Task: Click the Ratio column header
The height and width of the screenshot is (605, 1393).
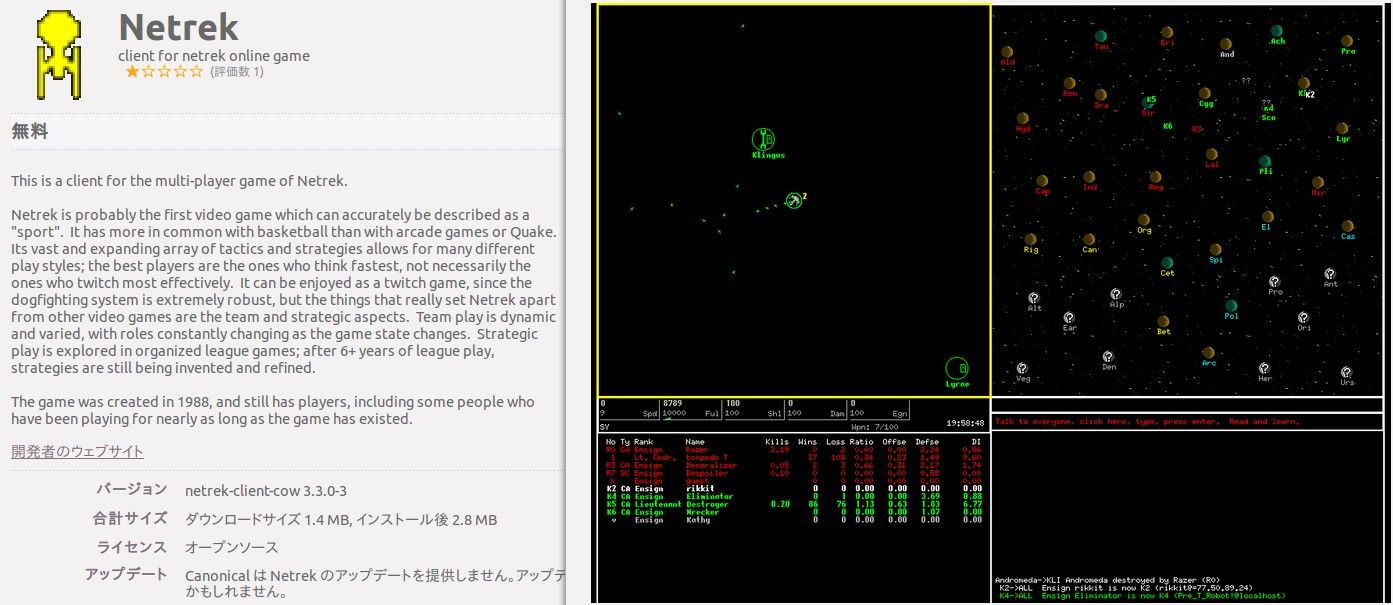Action: click(x=862, y=442)
